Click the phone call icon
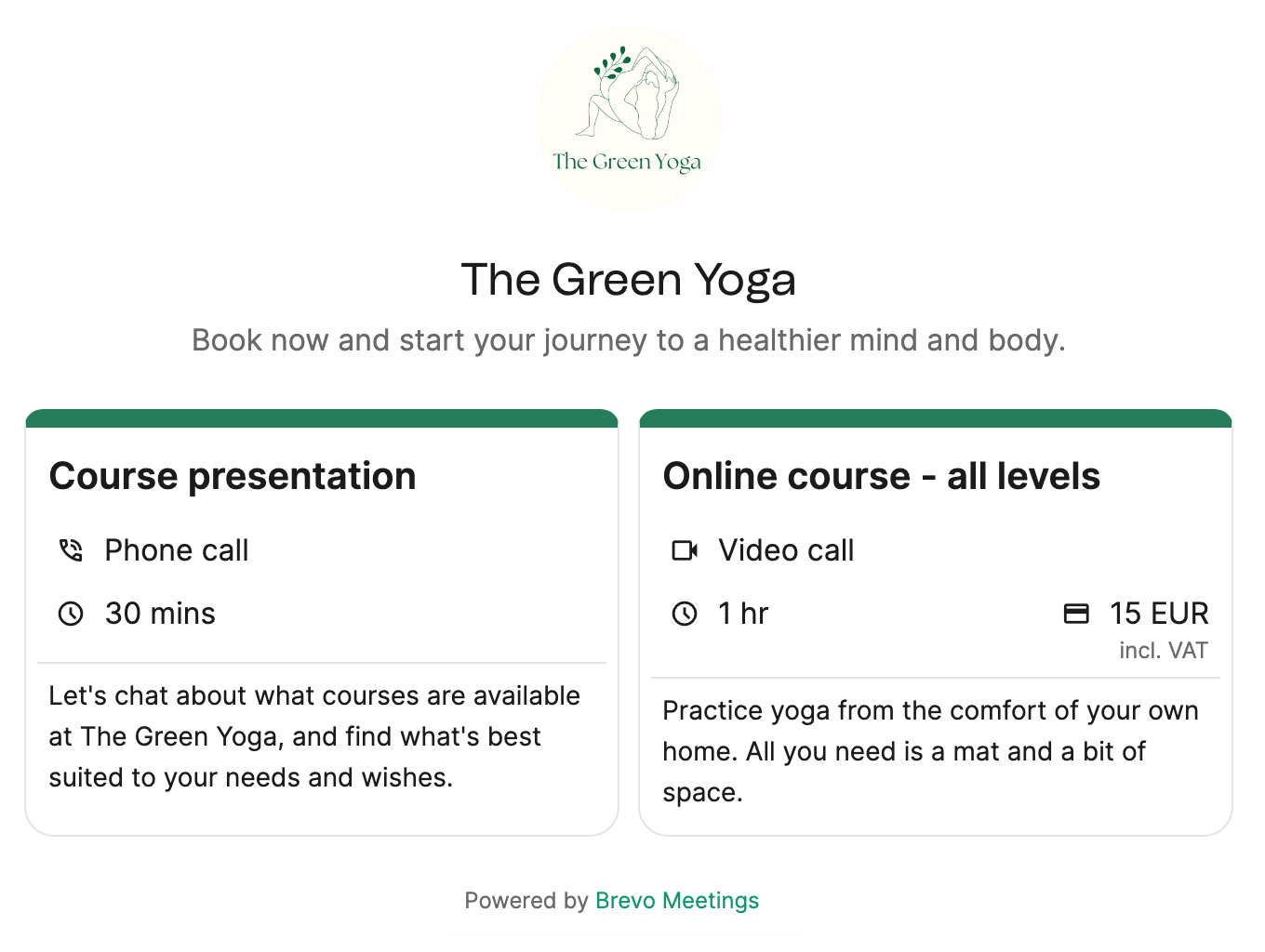1265x952 pixels. coord(71,550)
